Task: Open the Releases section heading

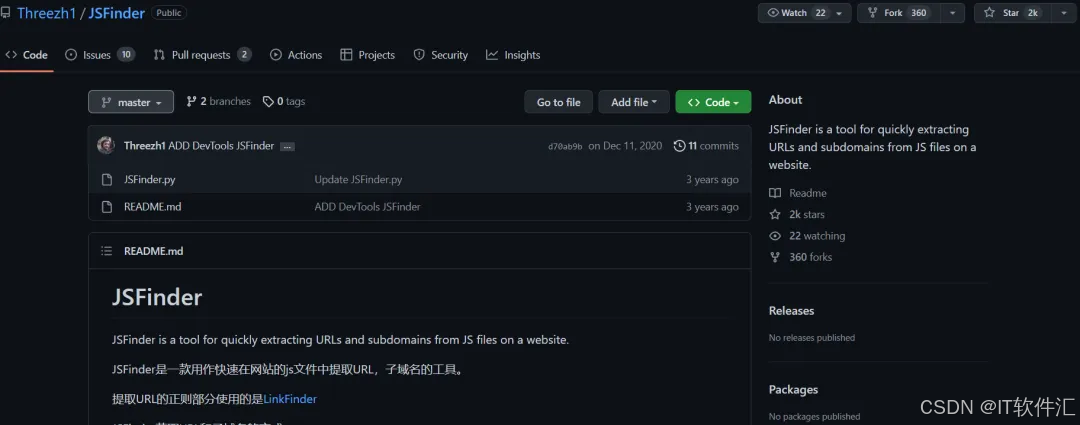Action: pyautogui.click(x=791, y=311)
